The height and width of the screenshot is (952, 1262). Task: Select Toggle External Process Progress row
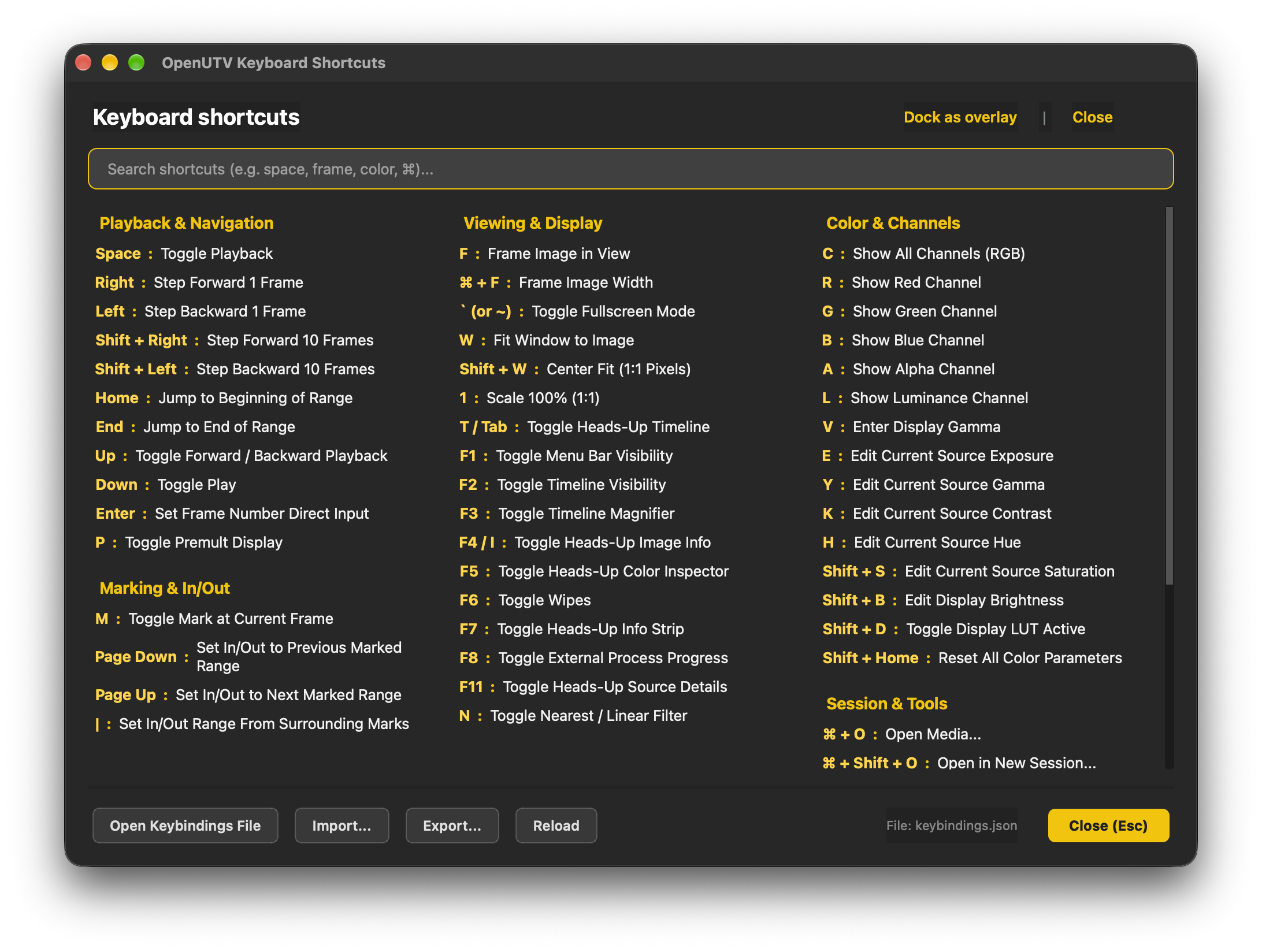tap(593, 658)
